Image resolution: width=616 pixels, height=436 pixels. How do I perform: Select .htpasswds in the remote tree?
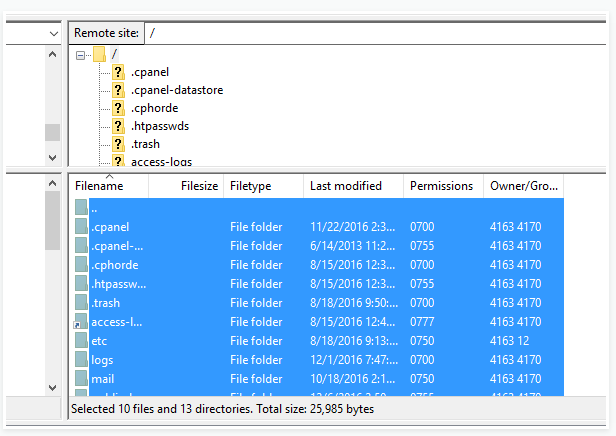pos(160,126)
